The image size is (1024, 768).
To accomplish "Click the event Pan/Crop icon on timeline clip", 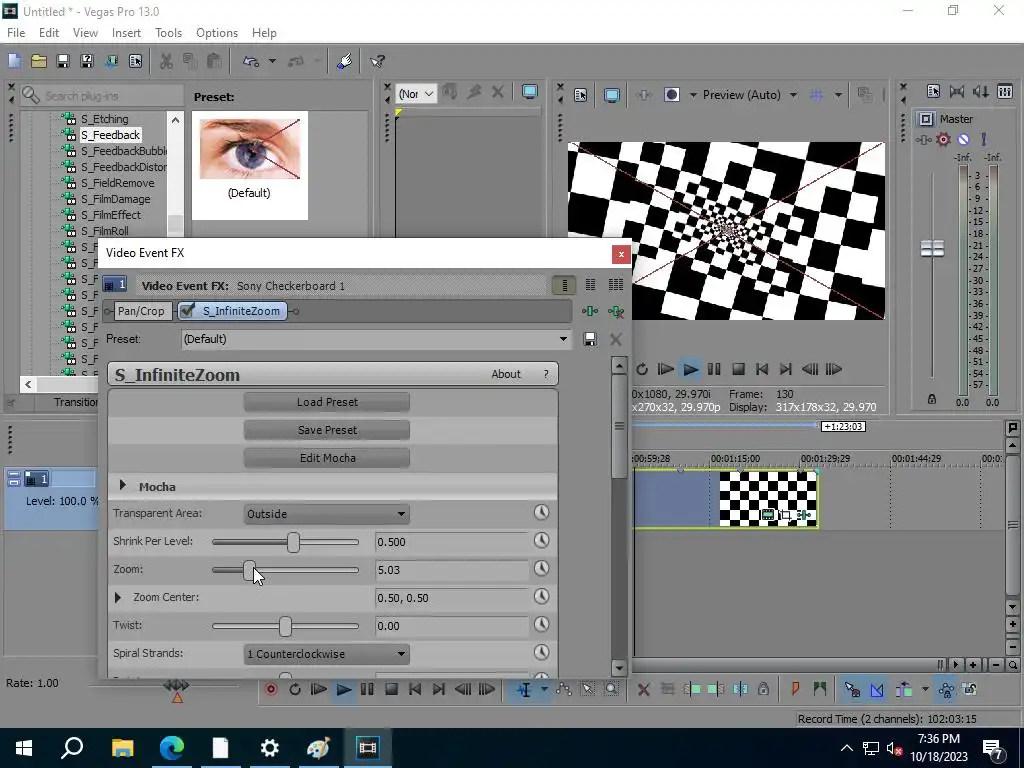I will (x=786, y=515).
